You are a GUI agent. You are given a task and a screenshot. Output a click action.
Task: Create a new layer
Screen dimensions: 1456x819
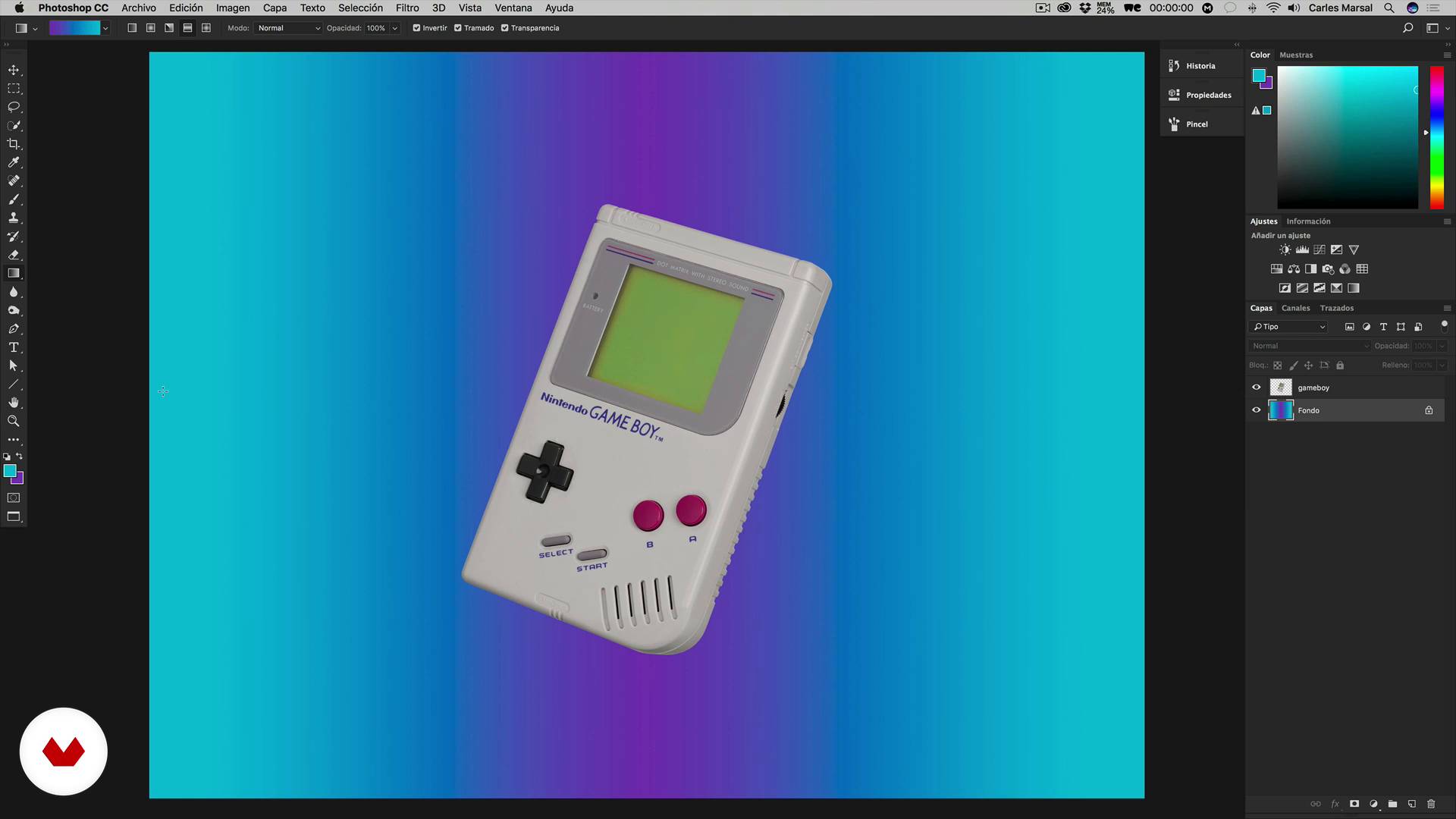(1412, 804)
